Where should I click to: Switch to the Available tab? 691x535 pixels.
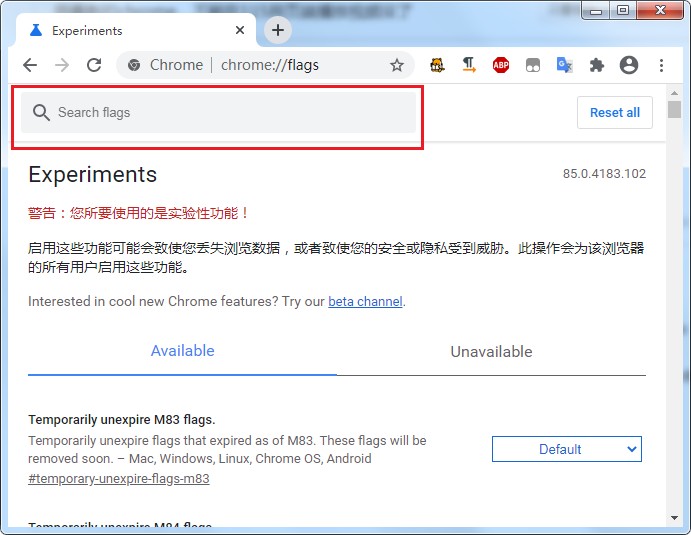click(x=182, y=351)
